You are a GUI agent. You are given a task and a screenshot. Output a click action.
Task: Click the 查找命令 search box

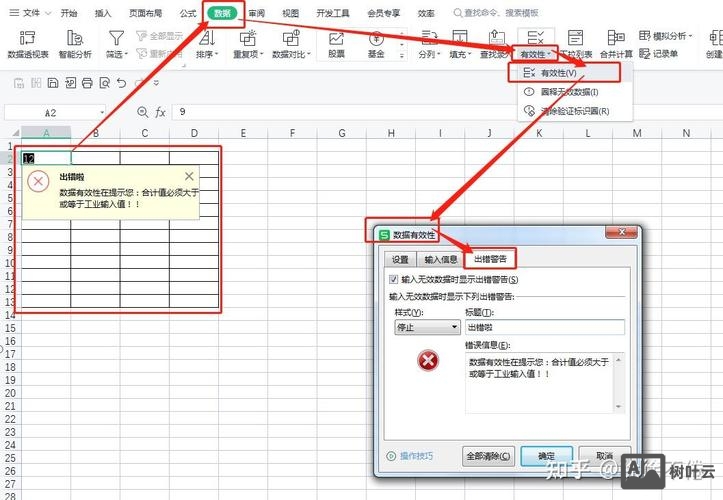pos(497,13)
